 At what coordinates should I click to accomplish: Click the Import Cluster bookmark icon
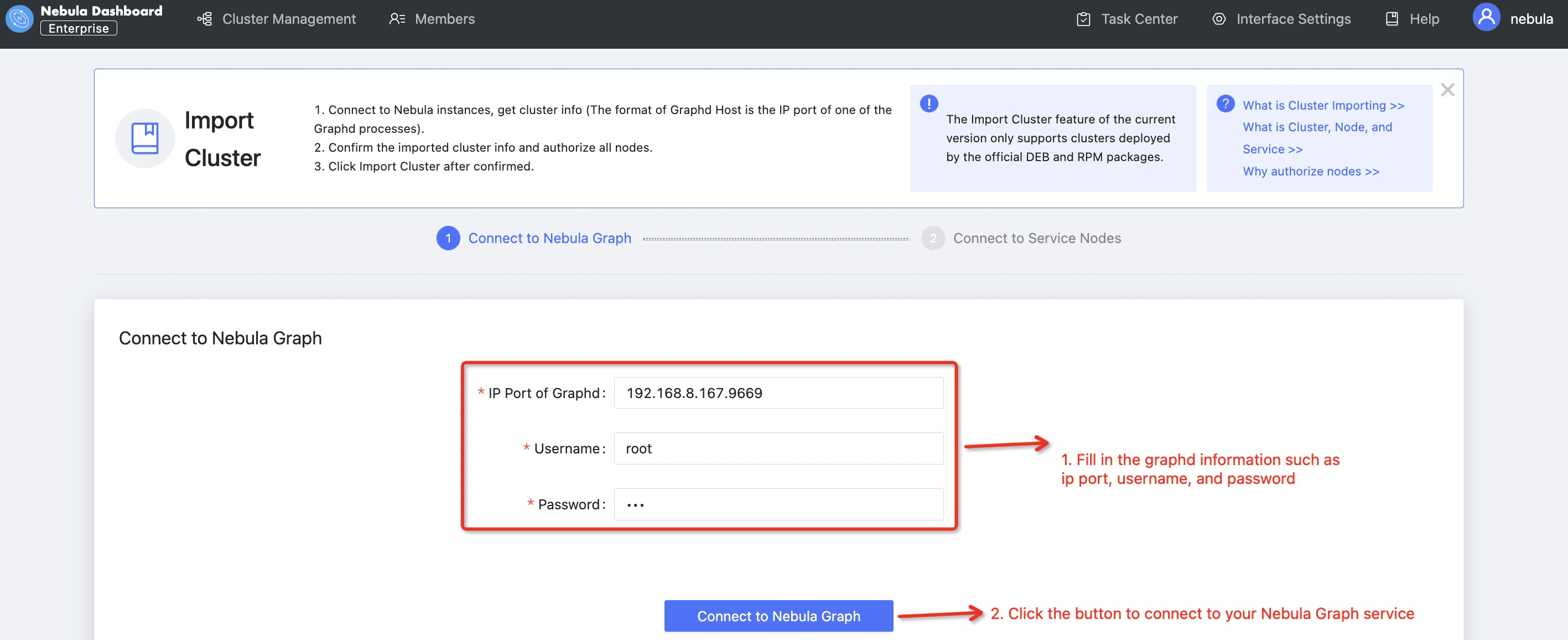tap(145, 138)
